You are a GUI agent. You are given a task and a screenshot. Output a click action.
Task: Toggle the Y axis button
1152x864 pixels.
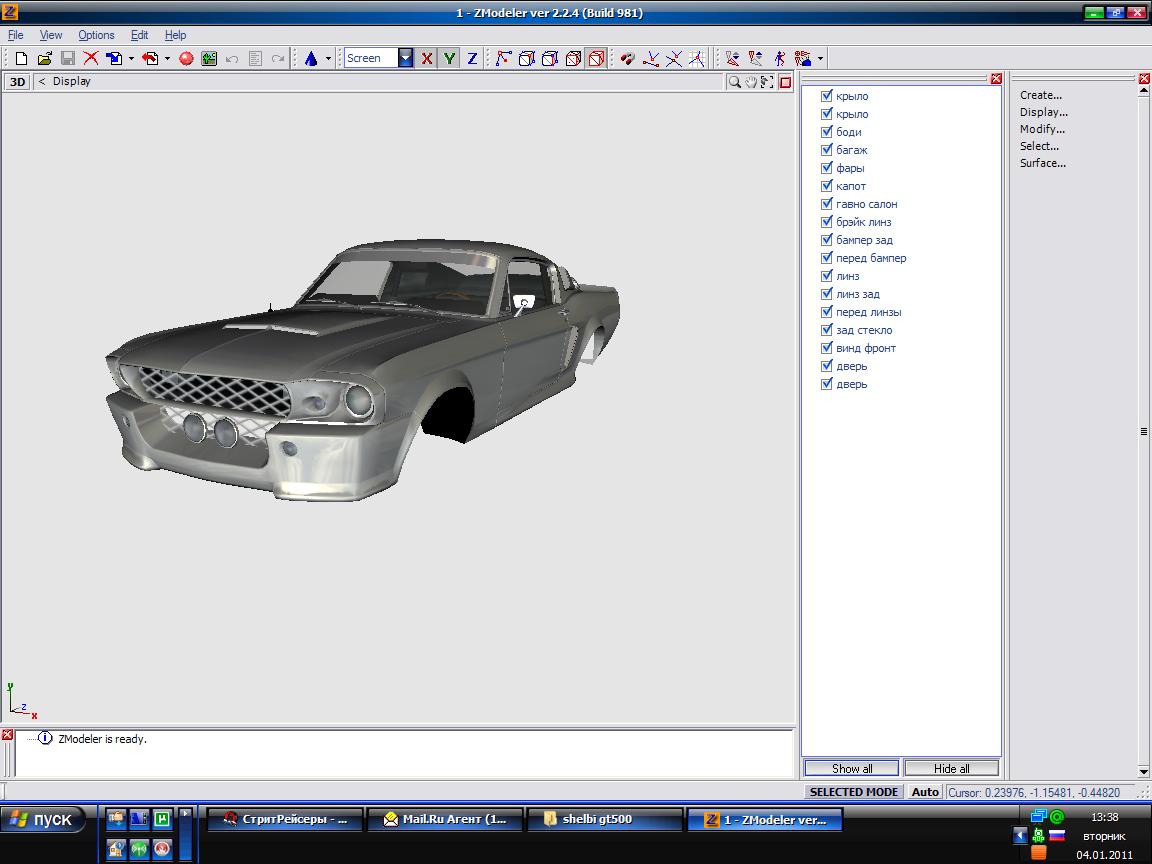click(x=450, y=59)
